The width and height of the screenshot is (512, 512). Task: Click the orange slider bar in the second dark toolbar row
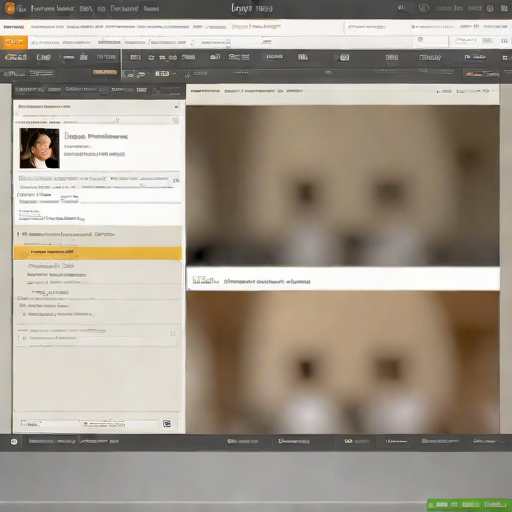(x=104, y=72)
